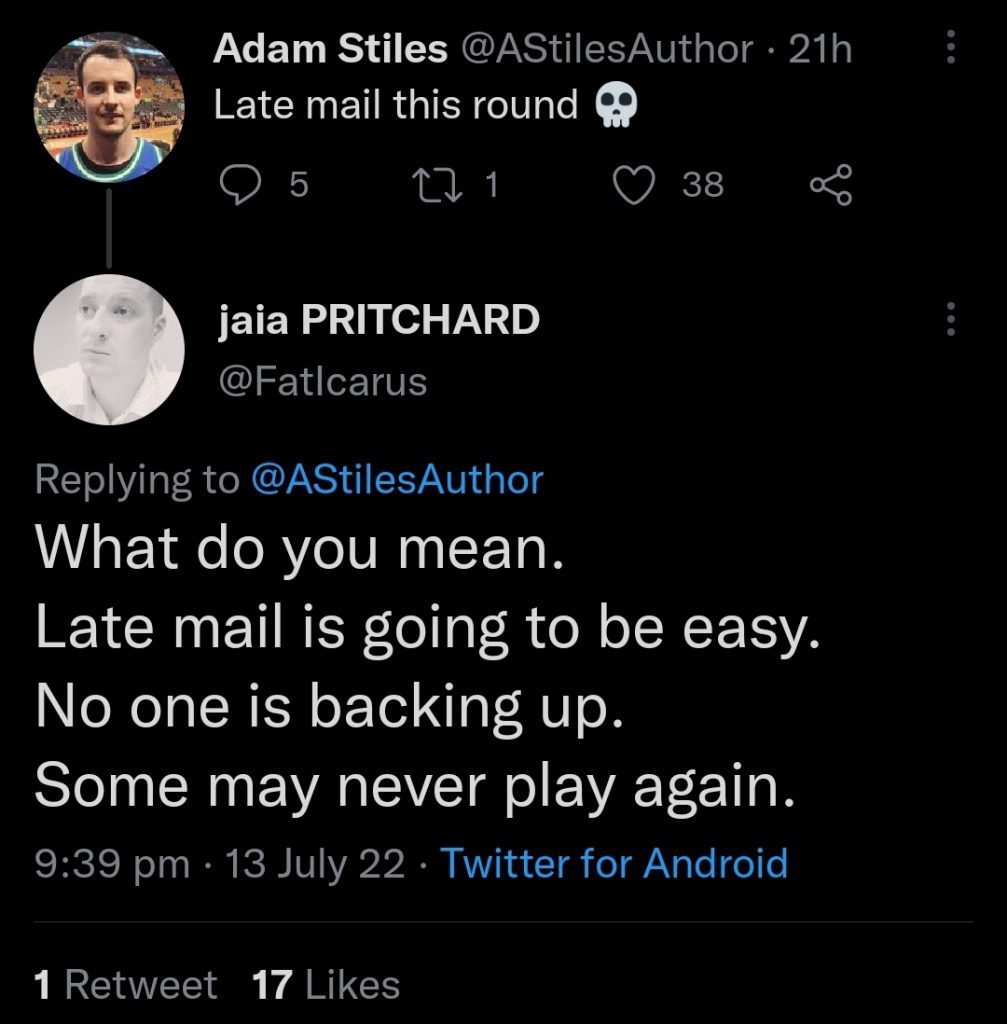Open the 9:39 pm 13 July 22 timestamp
The image size is (1007, 1024).
click(220, 863)
